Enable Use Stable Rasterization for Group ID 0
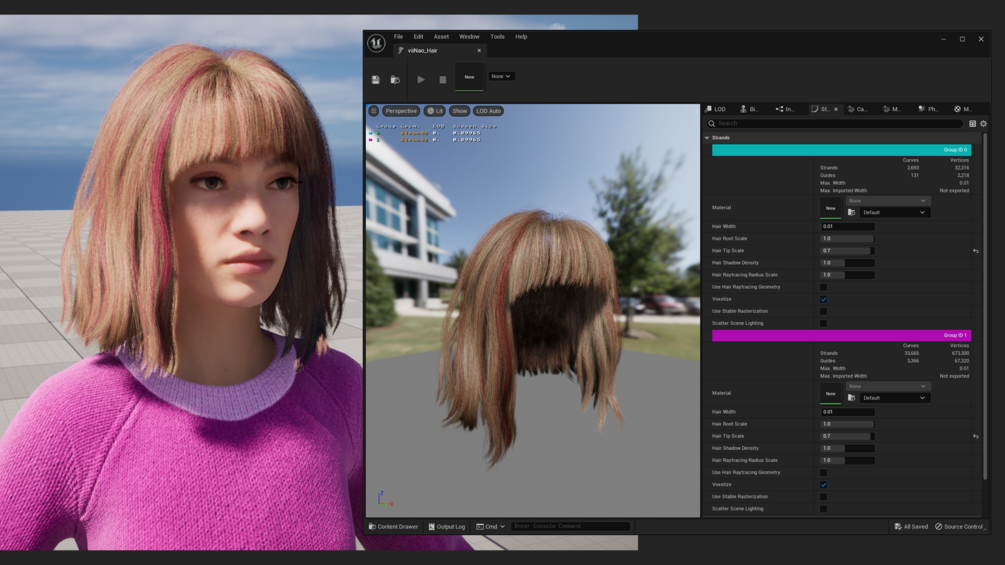Image resolution: width=1005 pixels, height=565 pixels. (x=824, y=311)
